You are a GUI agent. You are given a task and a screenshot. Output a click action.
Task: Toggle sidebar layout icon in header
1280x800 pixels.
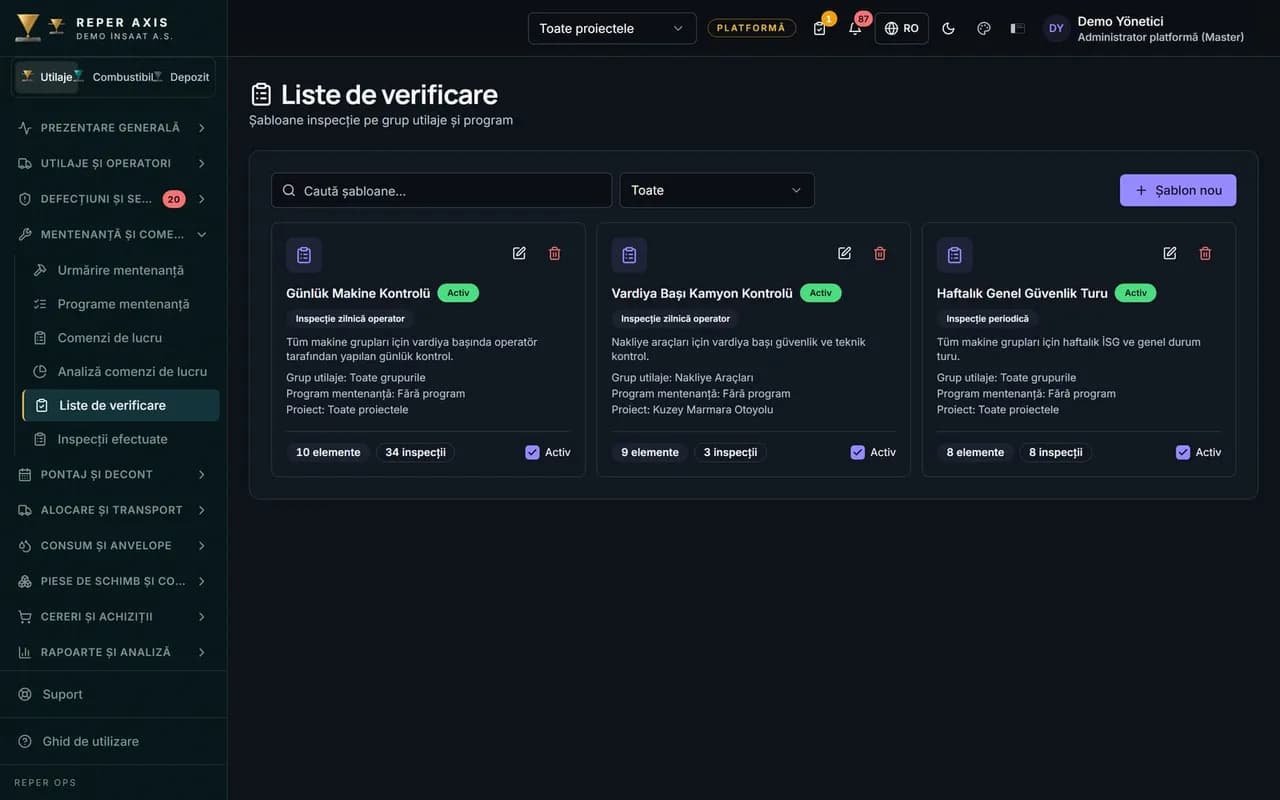[x=1018, y=28]
